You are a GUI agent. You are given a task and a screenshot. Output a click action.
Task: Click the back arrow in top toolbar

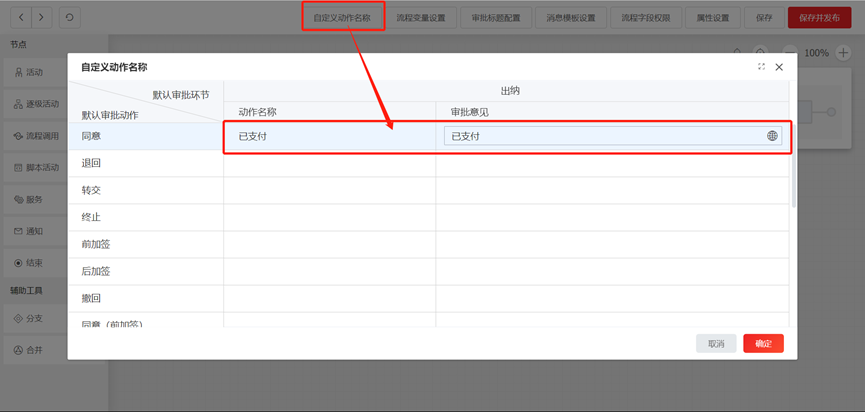20,18
